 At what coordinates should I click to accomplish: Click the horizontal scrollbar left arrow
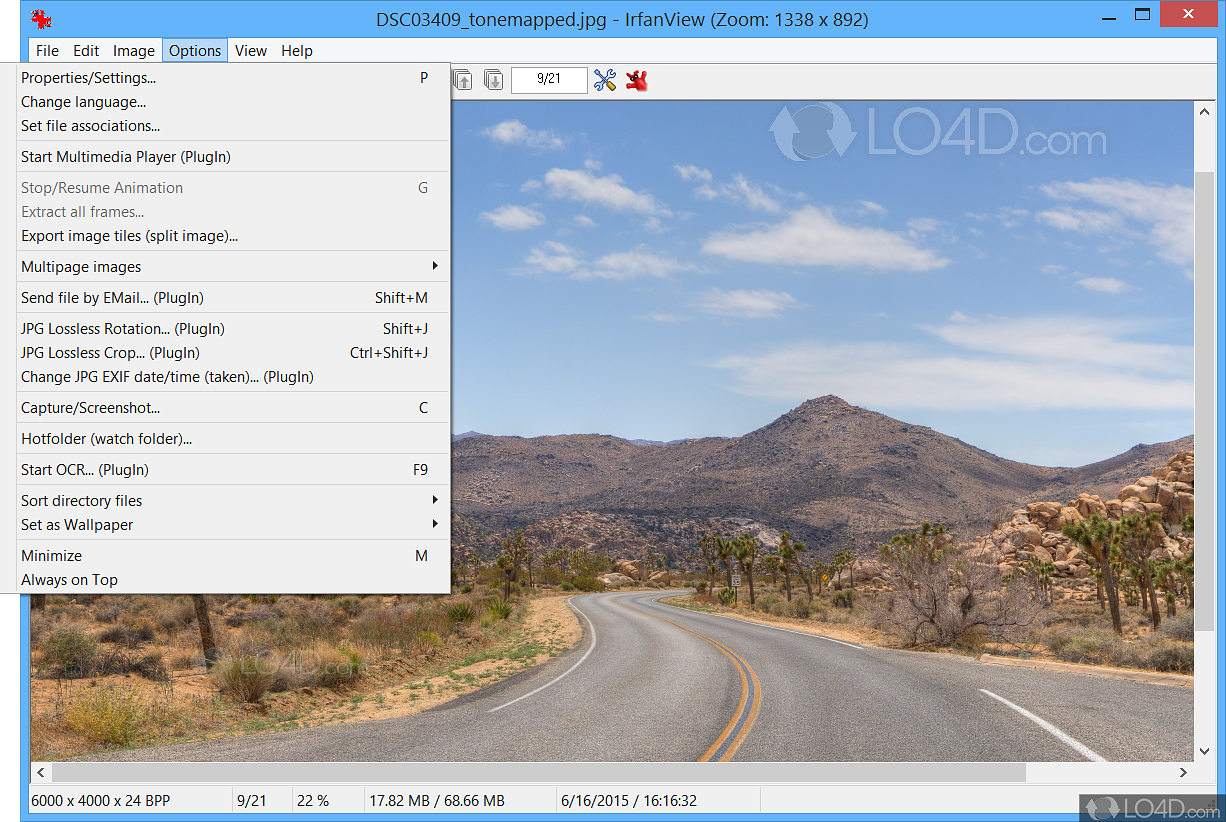pyautogui.click(x=41, y=772)
